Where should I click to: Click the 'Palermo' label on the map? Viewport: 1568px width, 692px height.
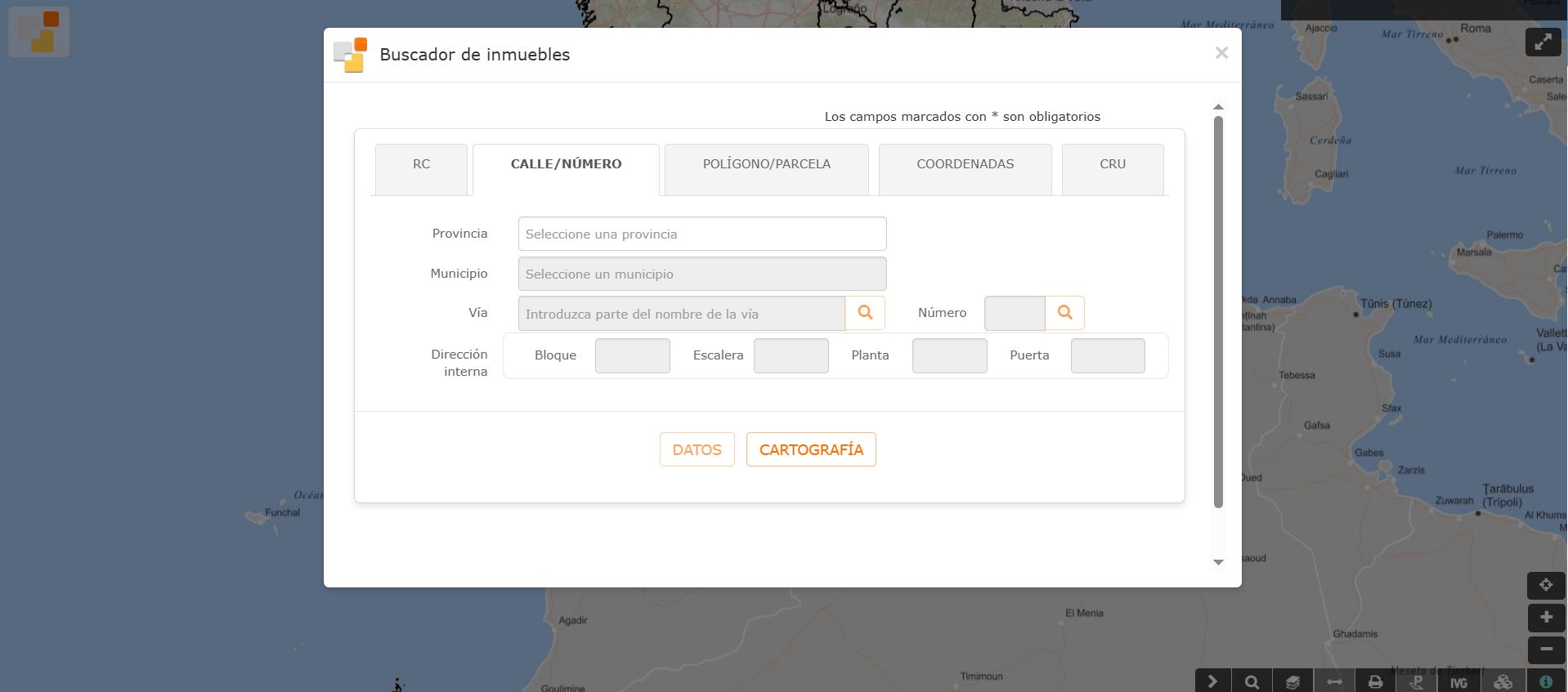click(x=1505, y=235)
